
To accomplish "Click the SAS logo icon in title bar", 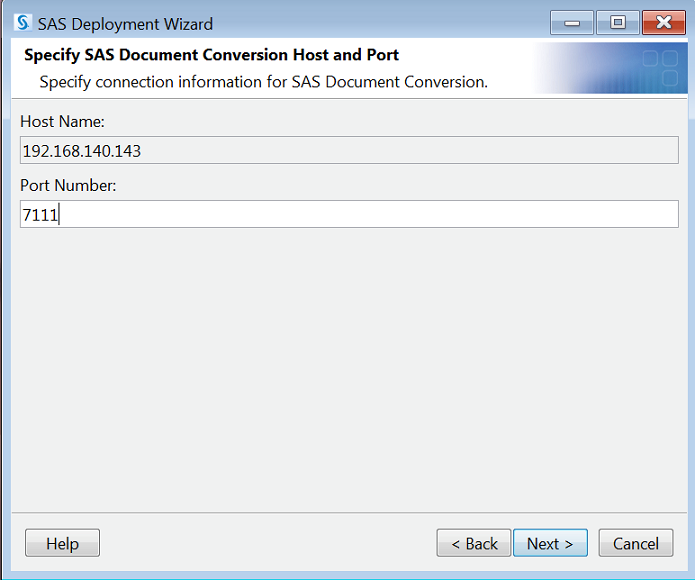I will (x=23, y=23).
